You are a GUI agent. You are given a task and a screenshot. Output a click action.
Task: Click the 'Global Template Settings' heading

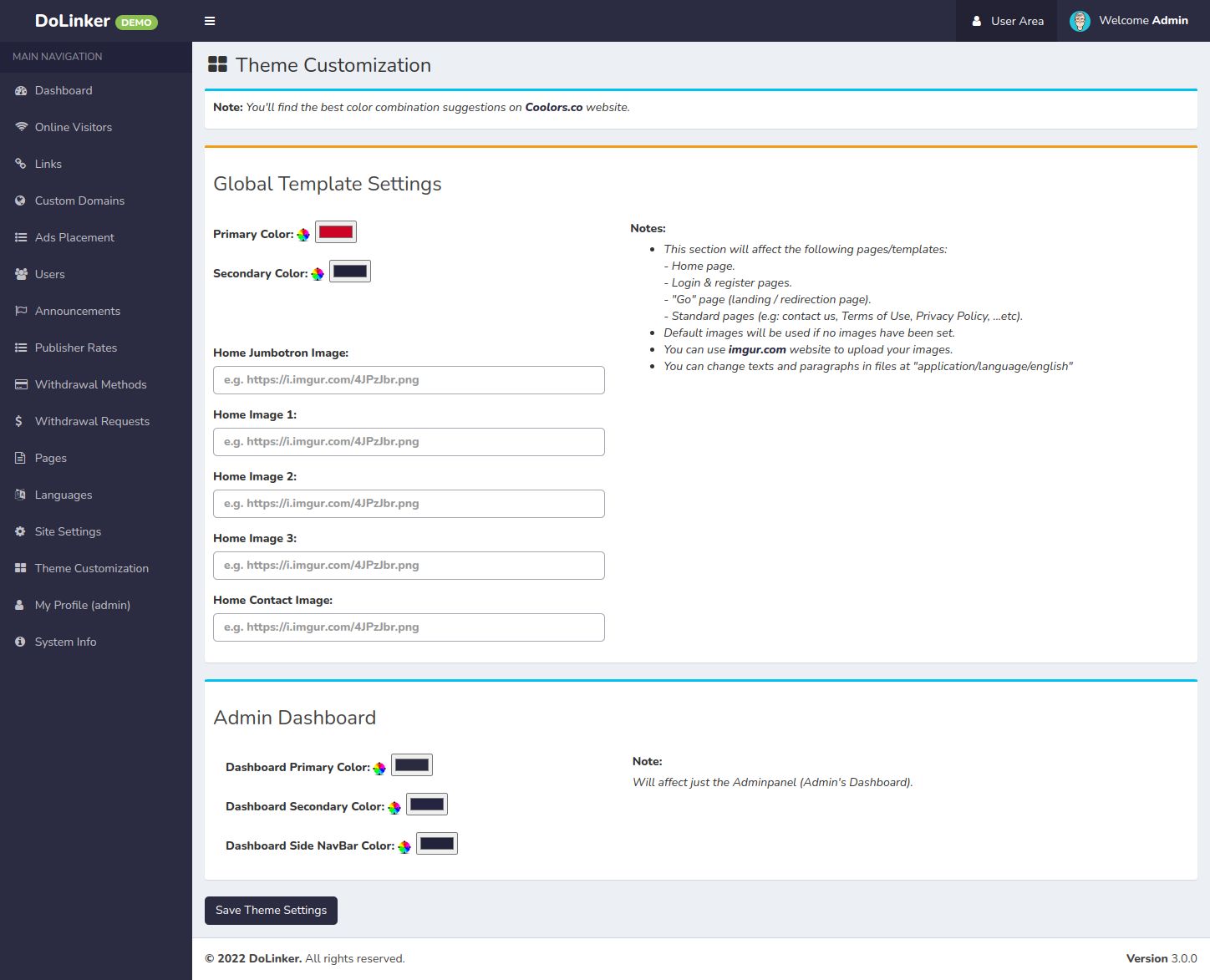point(328,184)
